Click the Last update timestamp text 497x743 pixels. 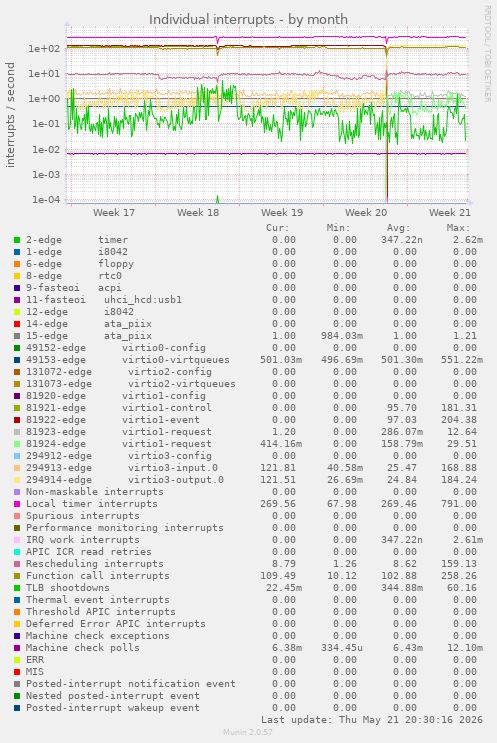click(x=372, y=720)
